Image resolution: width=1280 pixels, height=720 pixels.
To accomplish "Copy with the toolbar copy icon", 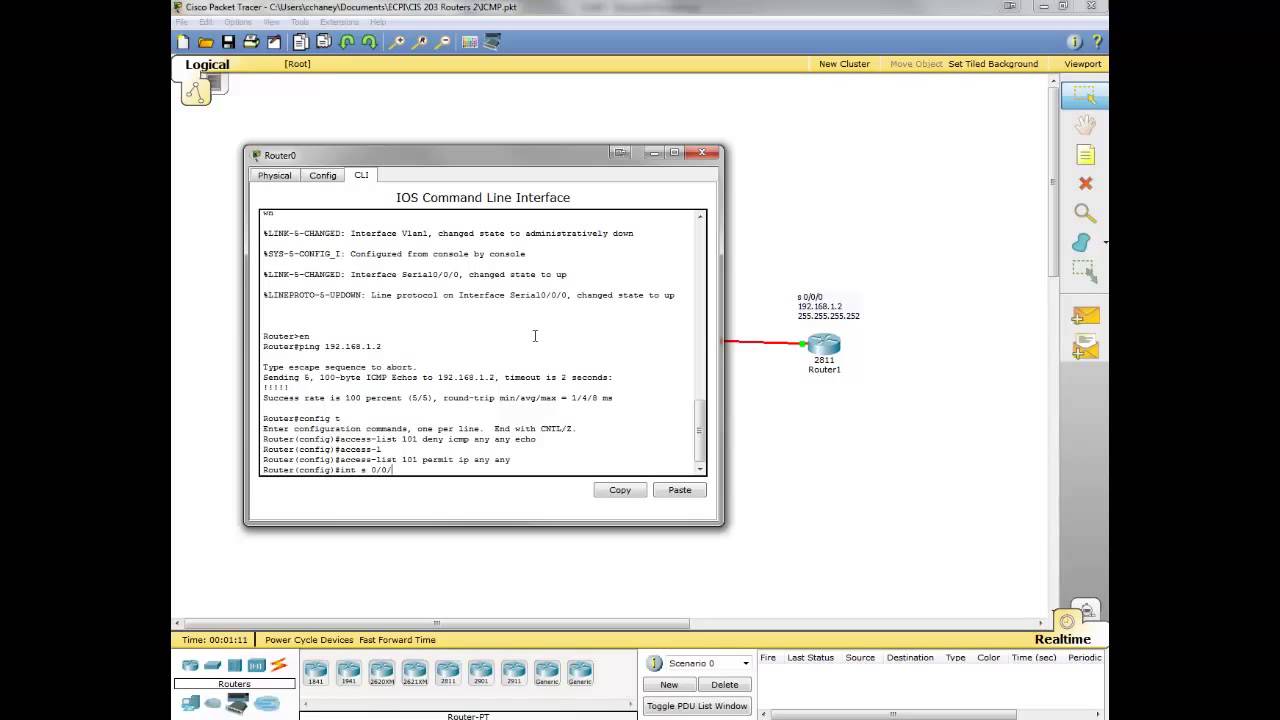I will [300, 42].
